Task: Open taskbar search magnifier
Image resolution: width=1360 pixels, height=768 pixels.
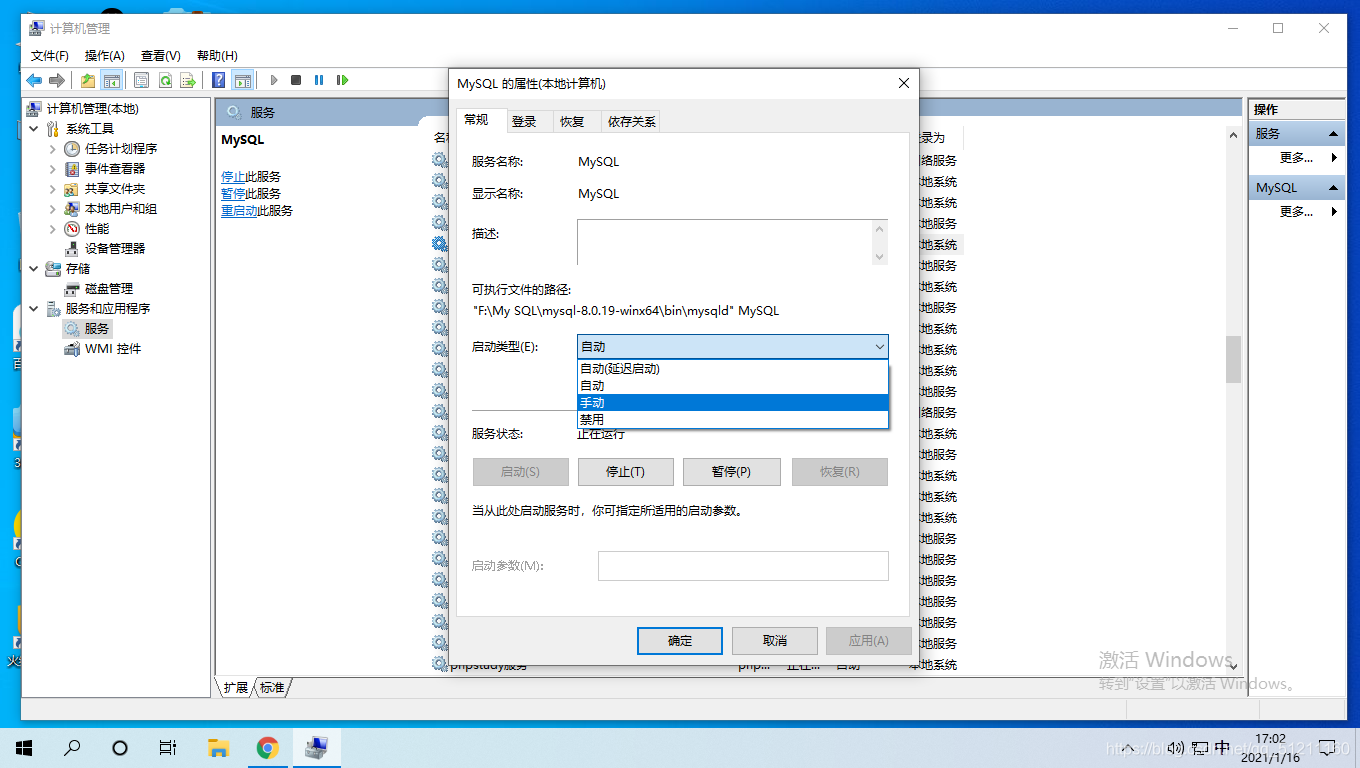Action: click(x=72, y=747)
